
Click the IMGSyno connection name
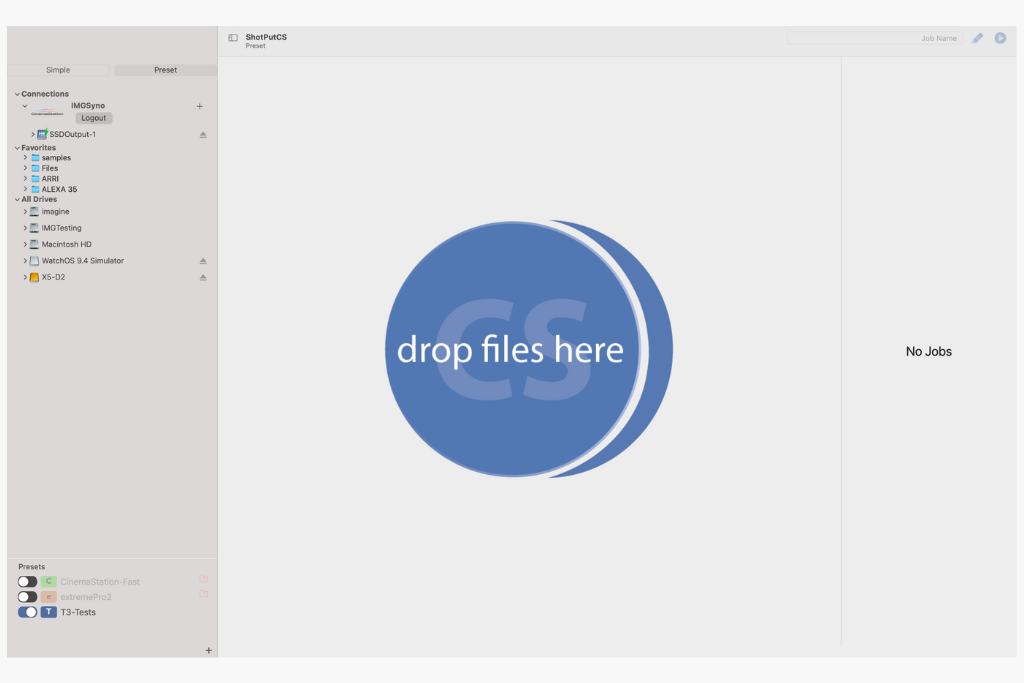point(88,106)
